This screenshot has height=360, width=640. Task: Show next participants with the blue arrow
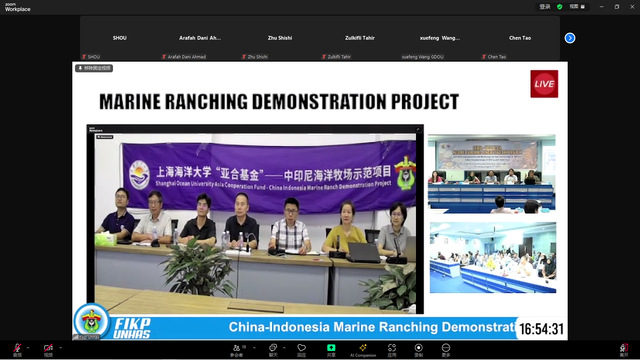tap(570, 38)
